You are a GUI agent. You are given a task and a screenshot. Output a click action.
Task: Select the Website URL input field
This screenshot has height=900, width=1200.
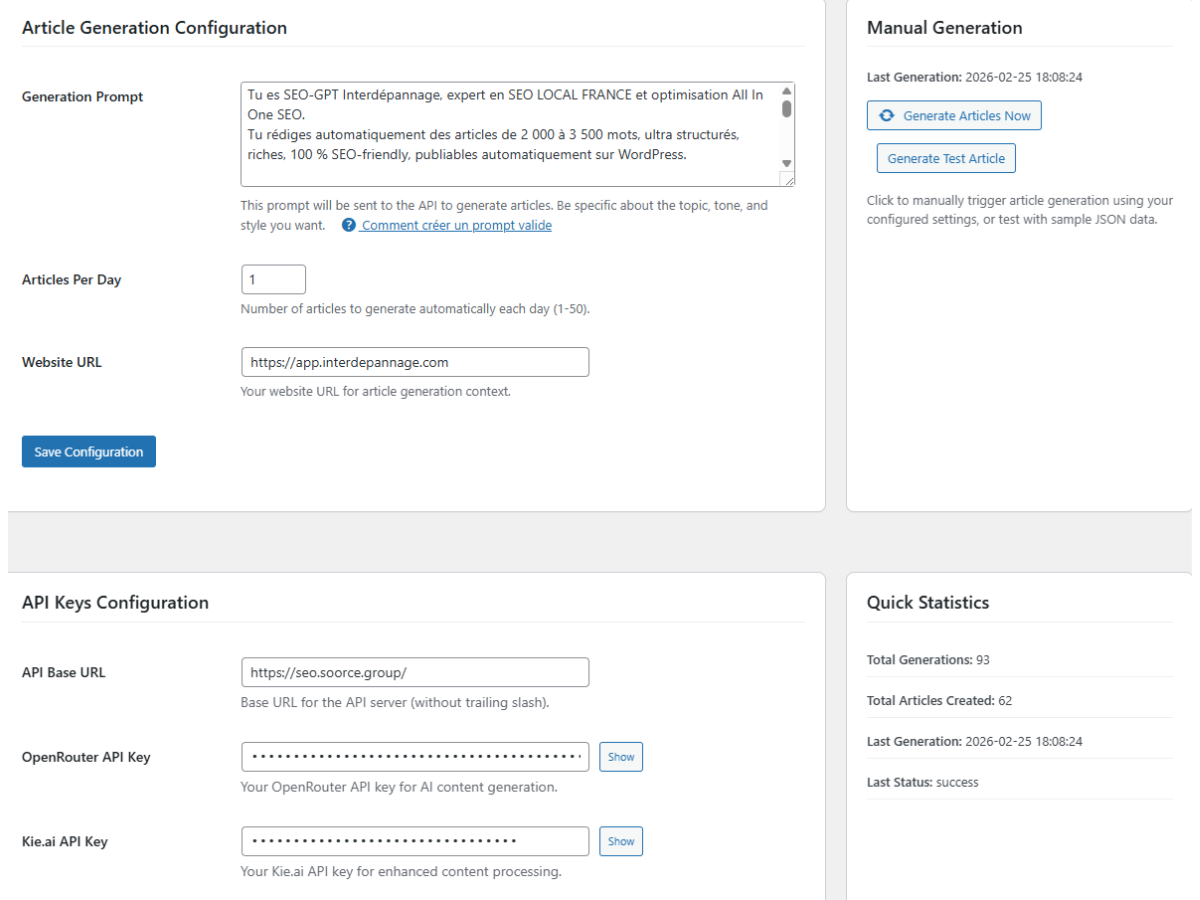click(415, 362)
